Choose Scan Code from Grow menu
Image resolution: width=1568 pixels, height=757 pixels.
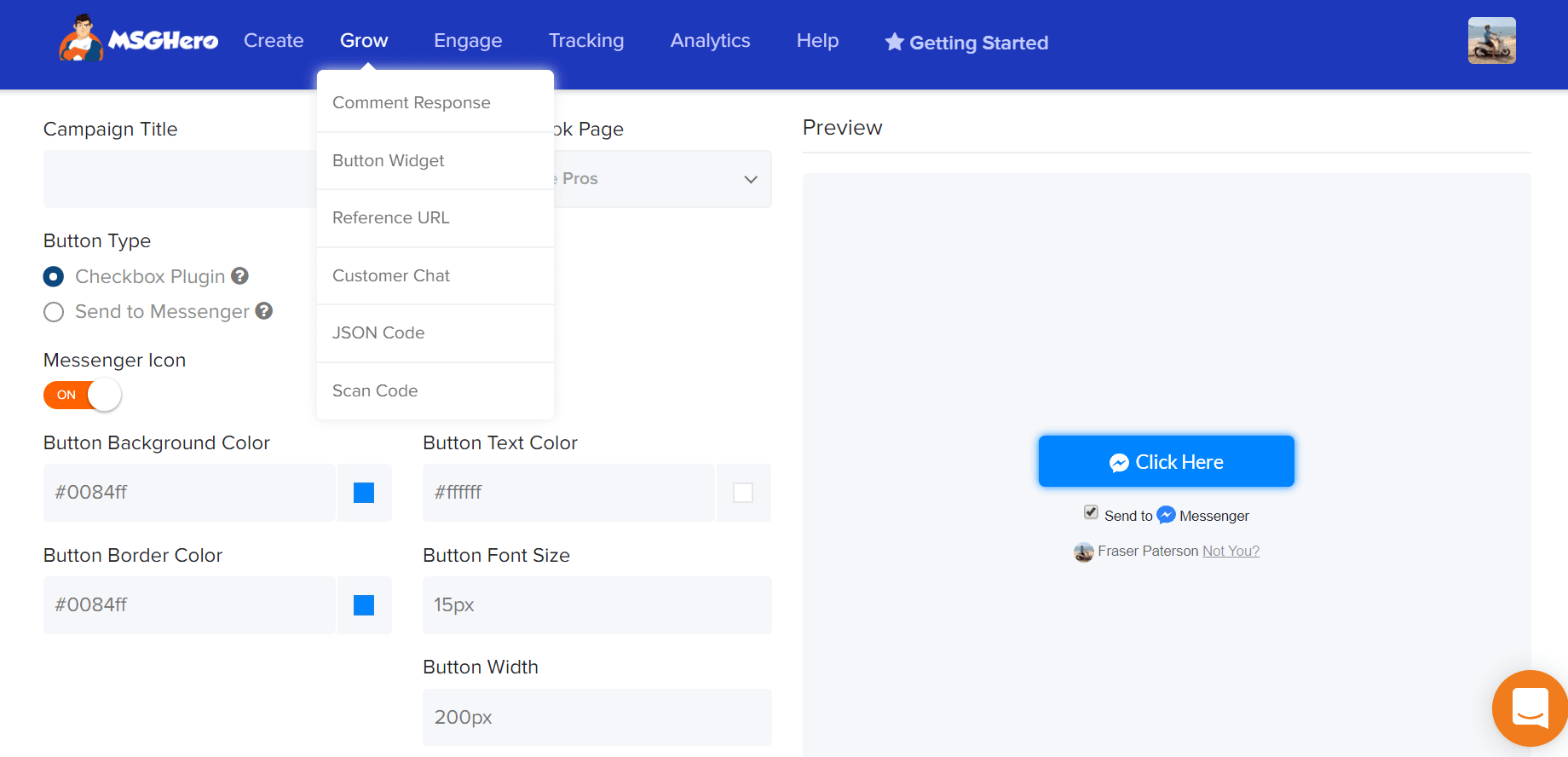point(435,390)
